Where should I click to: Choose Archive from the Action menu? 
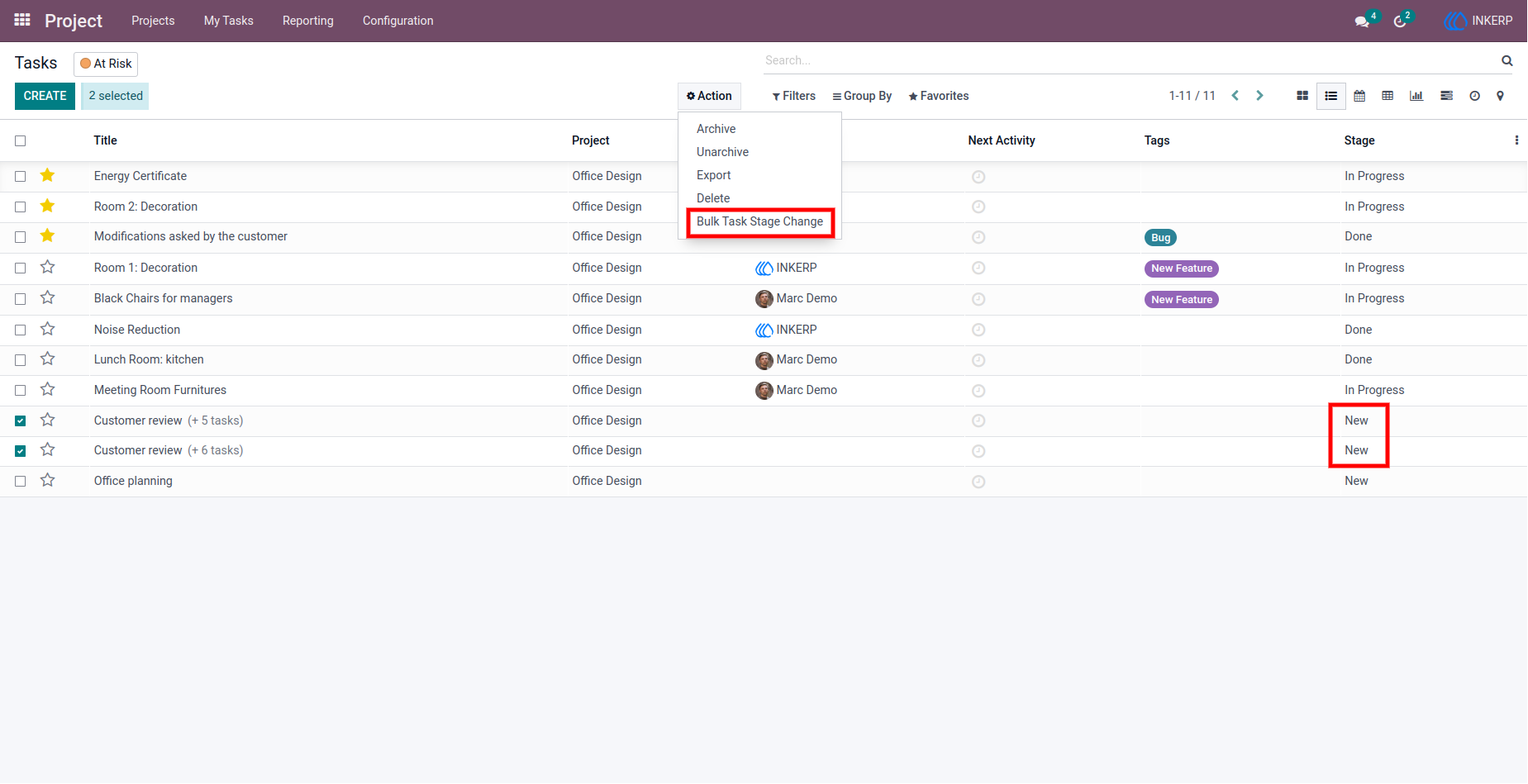click(716, 129)
